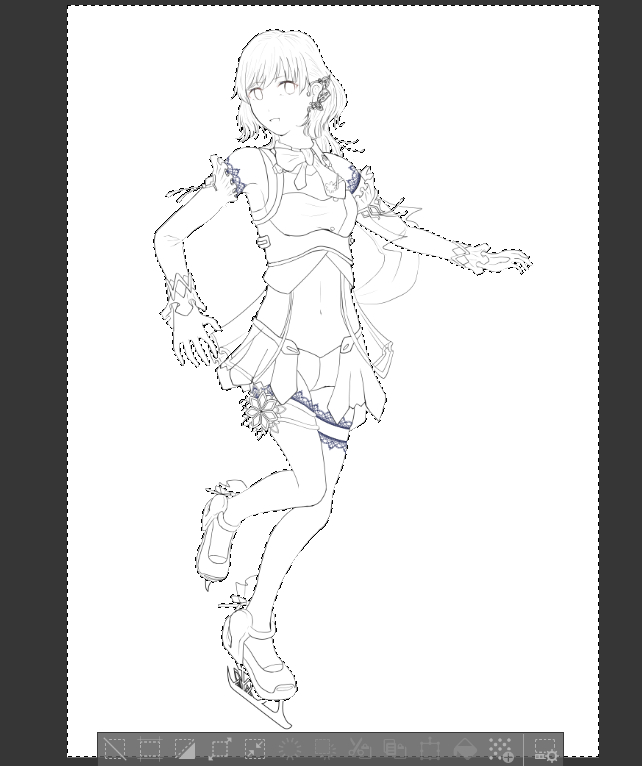Click the Invert selected area icon
The width and height of the screenshot is (642, 766).
point(185,748)
